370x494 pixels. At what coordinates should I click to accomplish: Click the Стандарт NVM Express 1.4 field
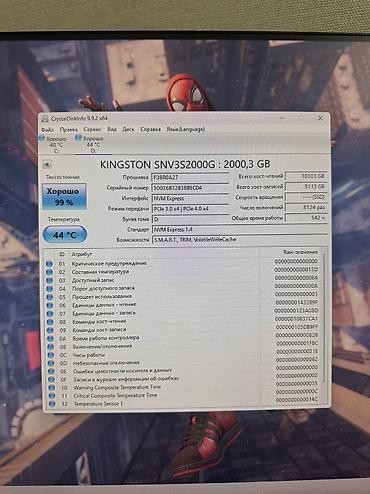pyautogui.click(x=240, y=229)
